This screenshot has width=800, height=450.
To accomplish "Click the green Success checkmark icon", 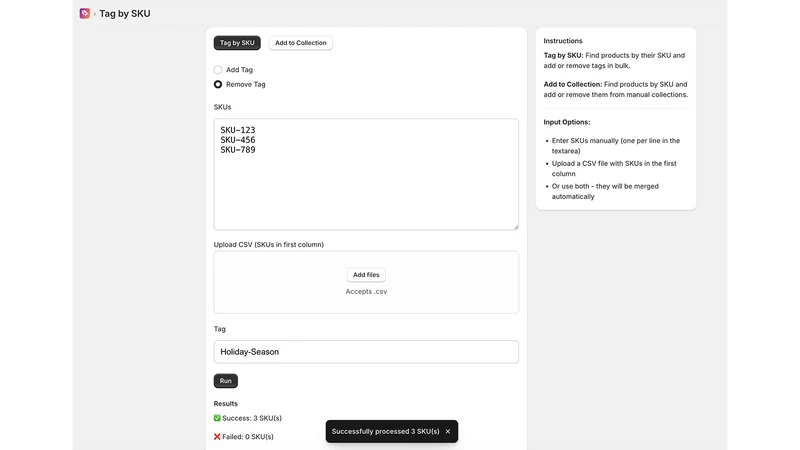I will coord(217,418).
